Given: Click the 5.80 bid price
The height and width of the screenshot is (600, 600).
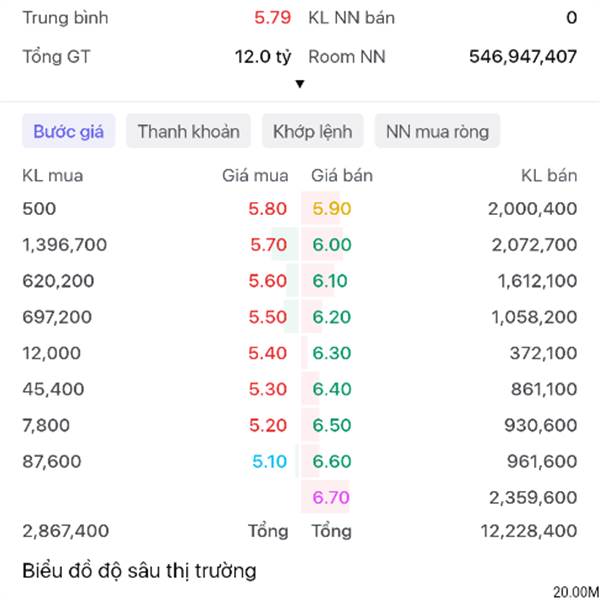Looking at the screenshot, I should point(268,209).
